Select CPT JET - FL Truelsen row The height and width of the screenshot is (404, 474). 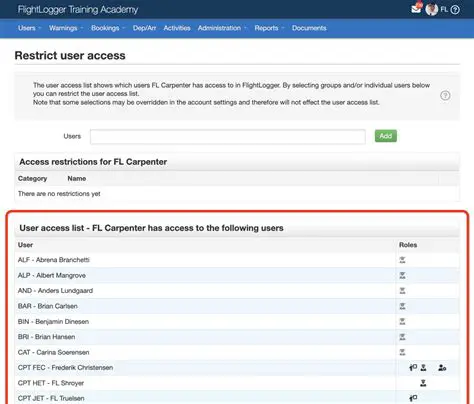(237, 397)
